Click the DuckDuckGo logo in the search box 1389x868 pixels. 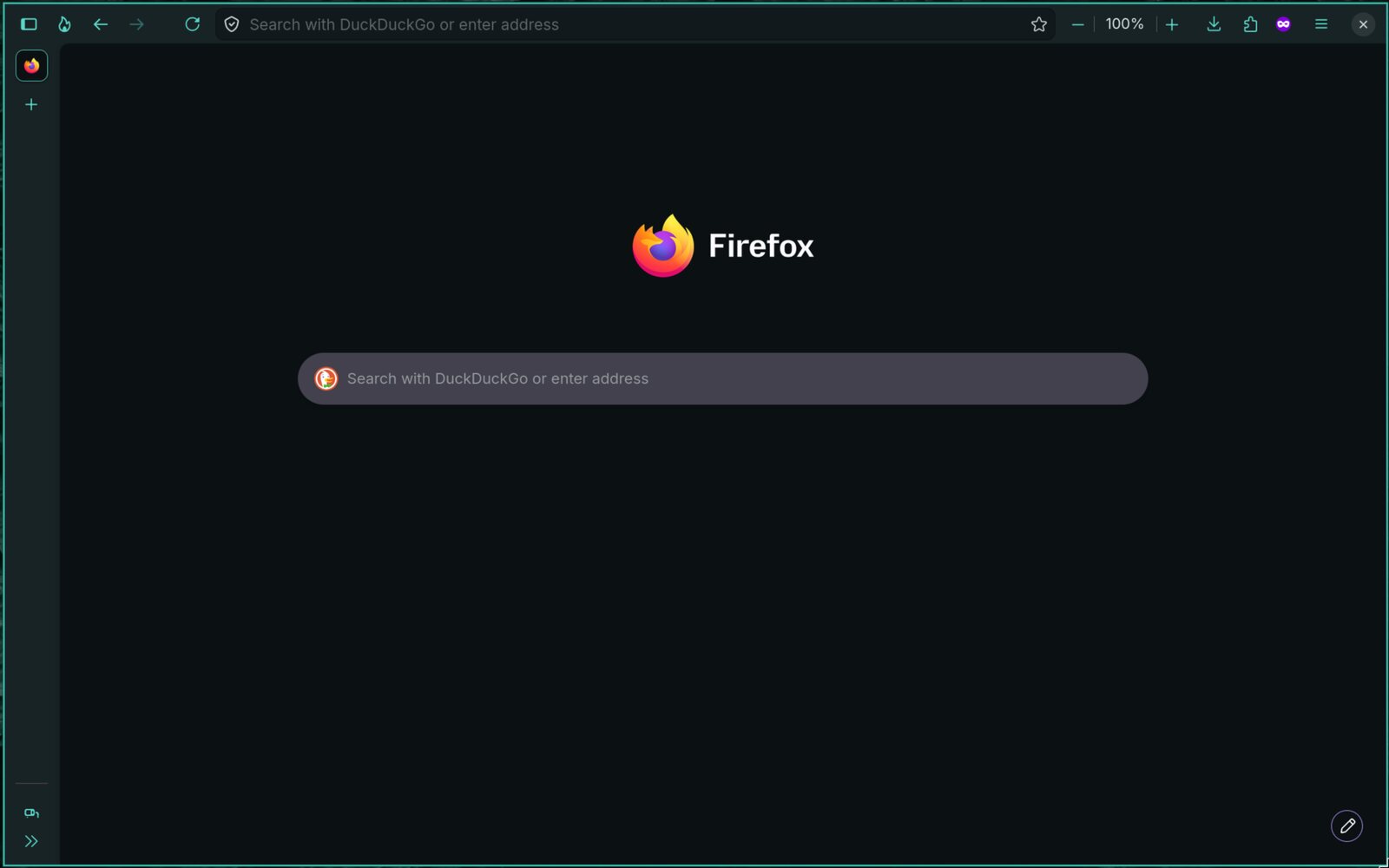pyautogui.click(x=326, y=378)
